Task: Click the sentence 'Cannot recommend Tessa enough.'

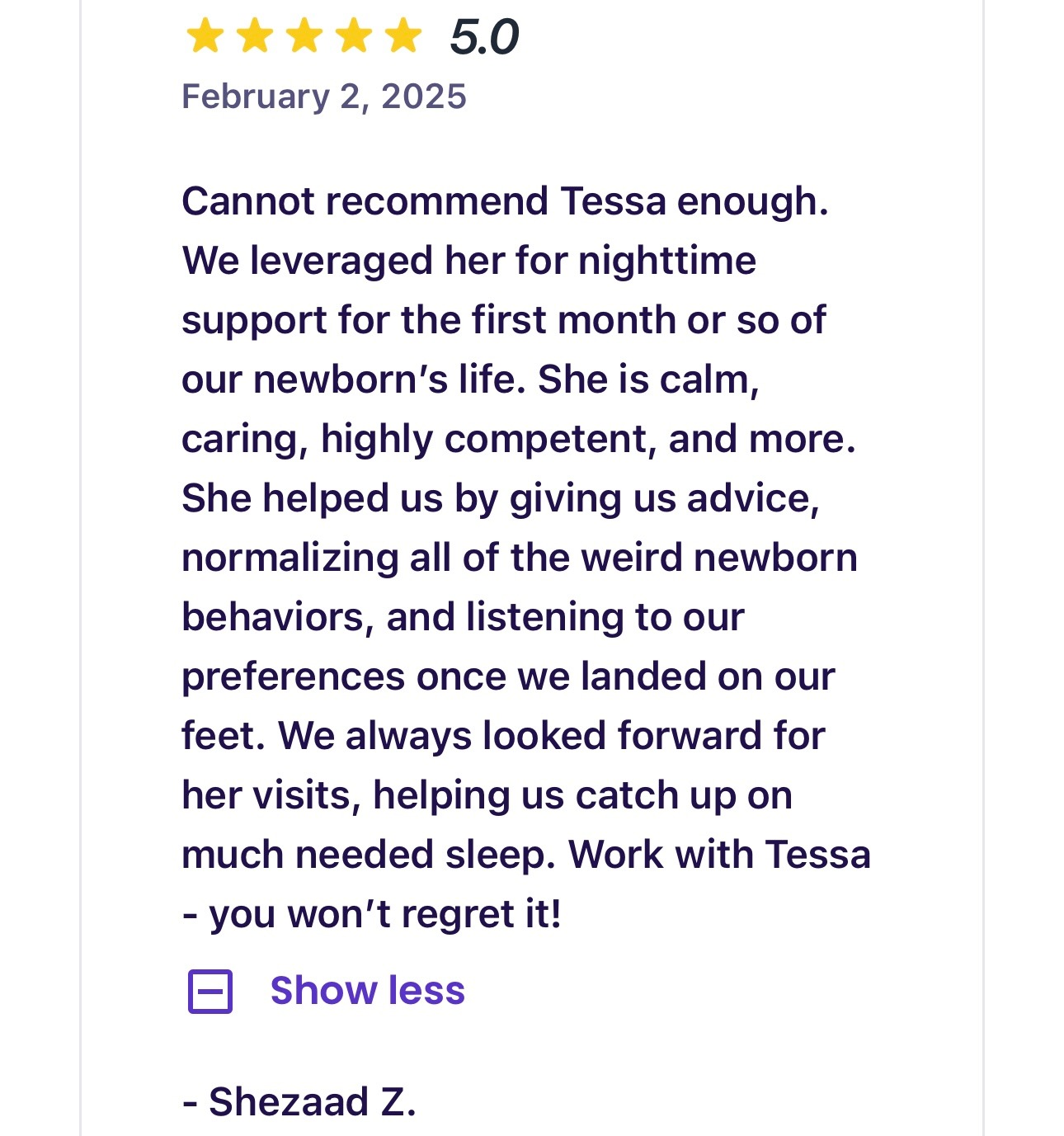Action: (505, 201)
